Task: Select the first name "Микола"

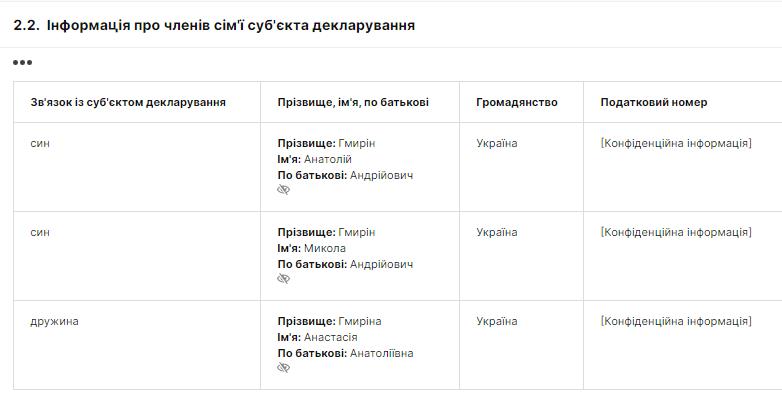Action: (325, 248)
